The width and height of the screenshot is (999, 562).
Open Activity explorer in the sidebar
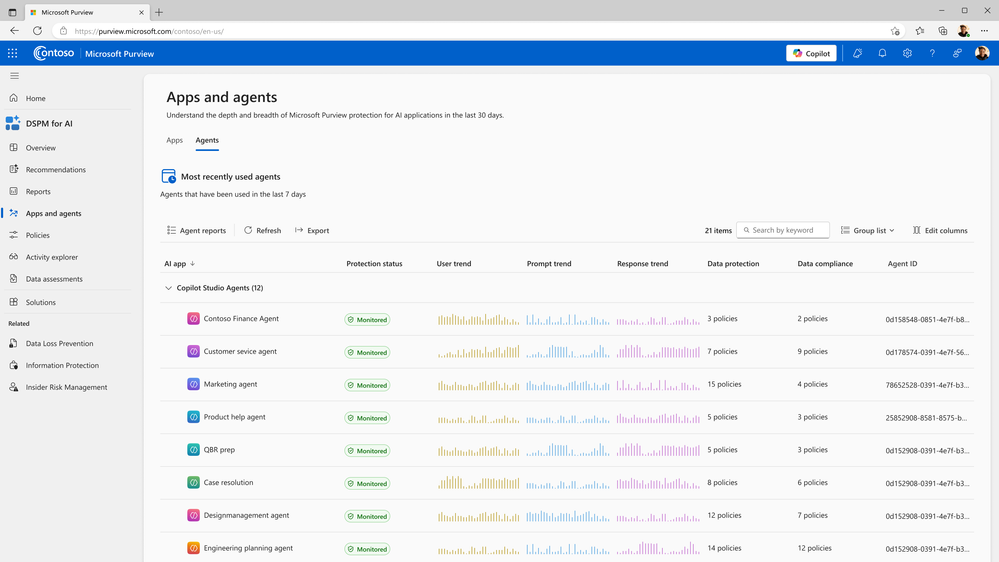(x=52, y=257)
